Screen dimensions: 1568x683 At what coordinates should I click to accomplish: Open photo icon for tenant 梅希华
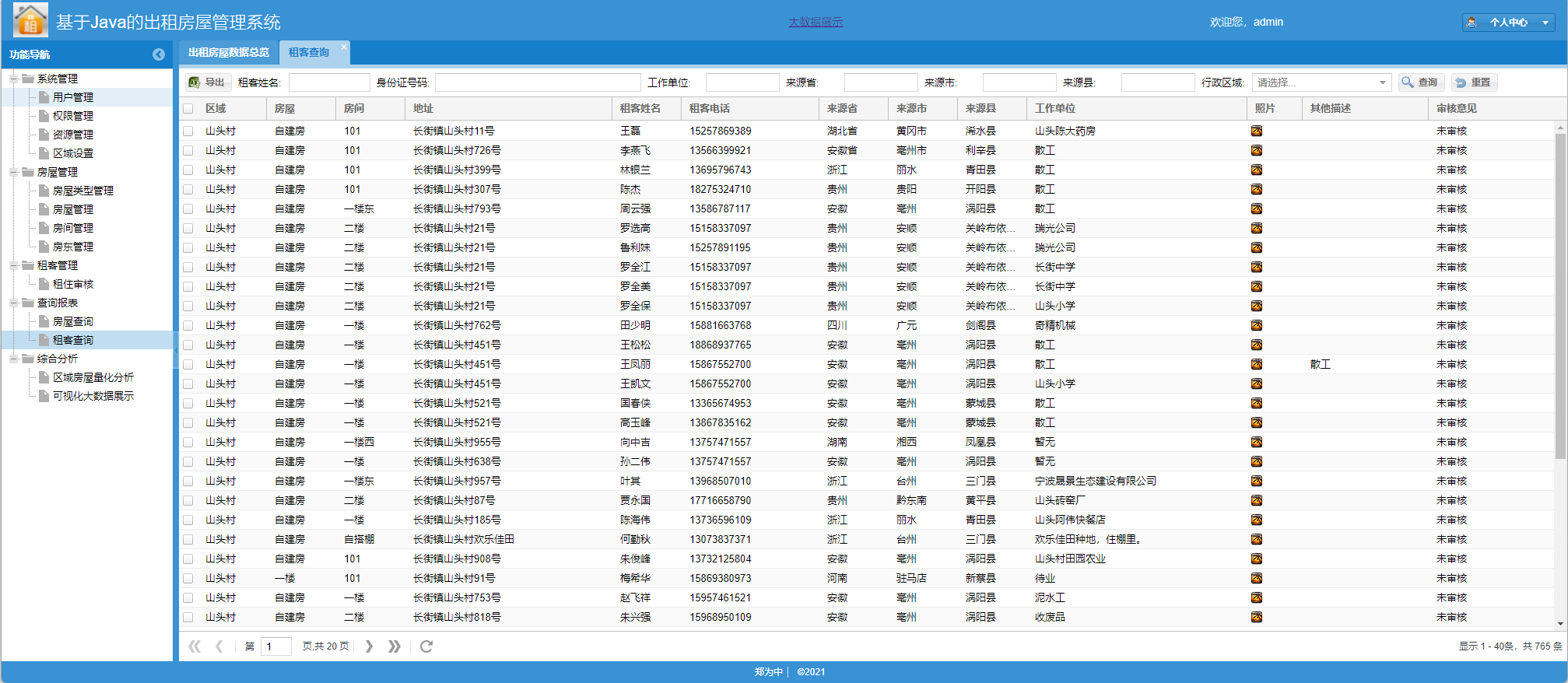coord(1257,578)
